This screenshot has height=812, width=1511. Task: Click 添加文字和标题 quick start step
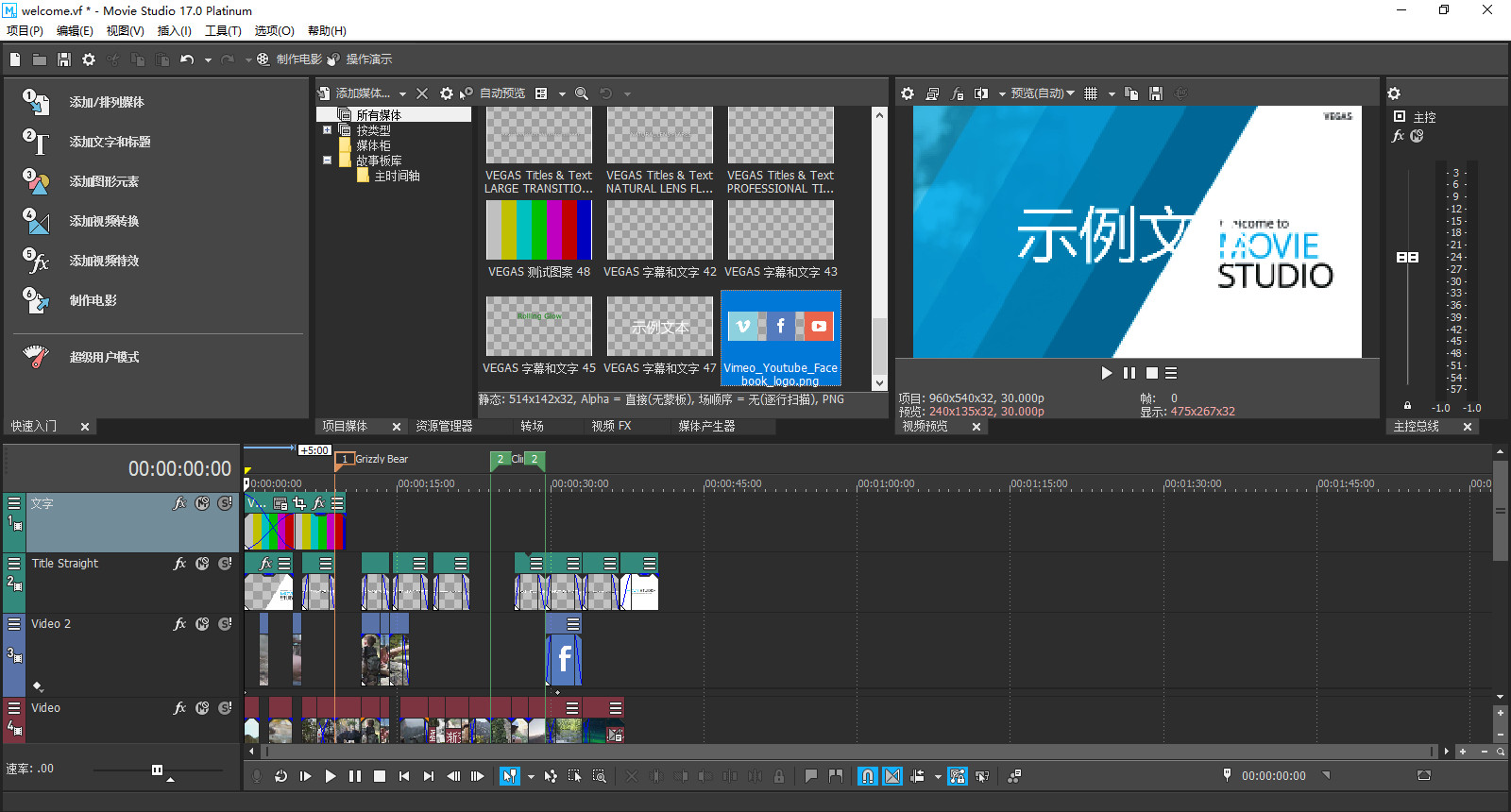(x=110, y=142)
